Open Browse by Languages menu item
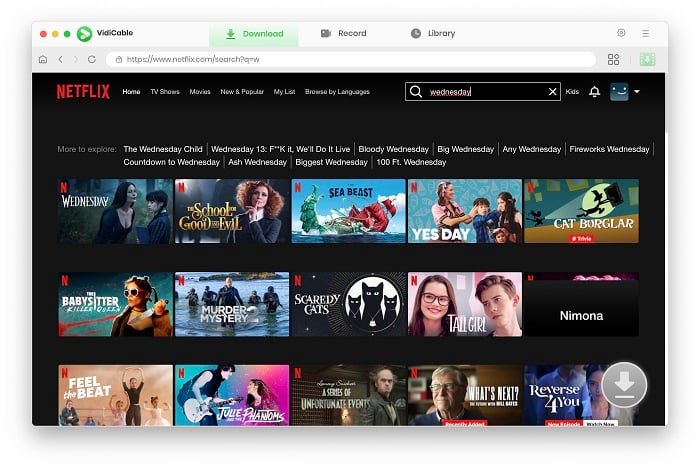Image resolution: width=700 pixels, height=468 pixels. (338, 92)
